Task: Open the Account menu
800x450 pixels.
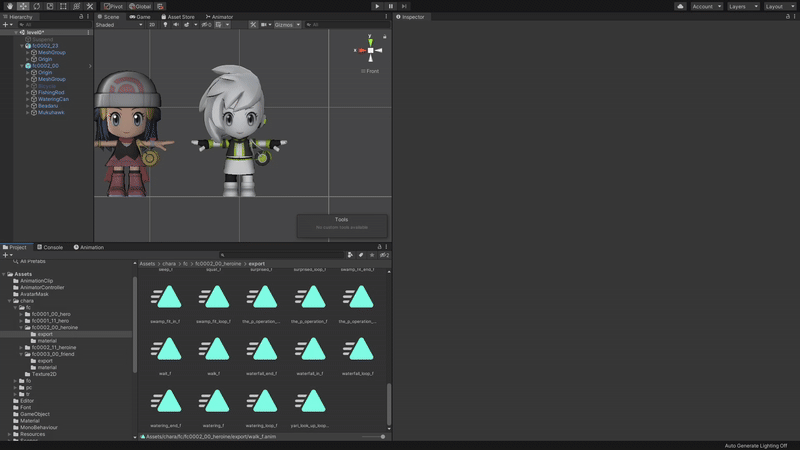Action: (706, 6)
